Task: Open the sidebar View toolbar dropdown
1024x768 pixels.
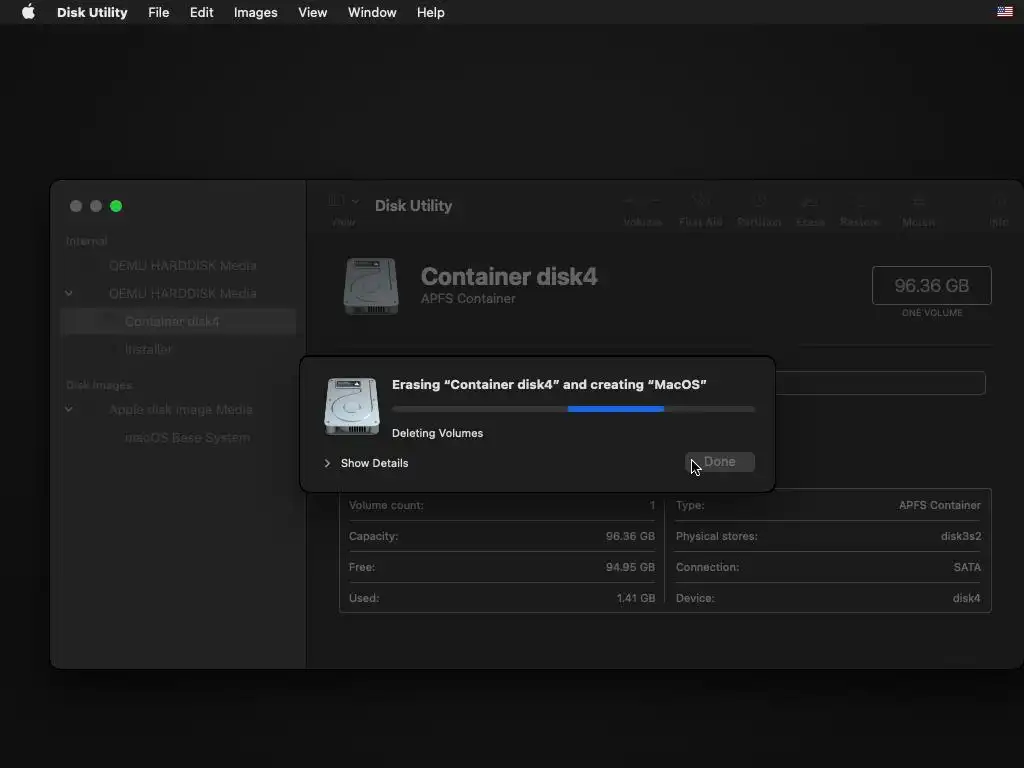Action: pos(344,201)
